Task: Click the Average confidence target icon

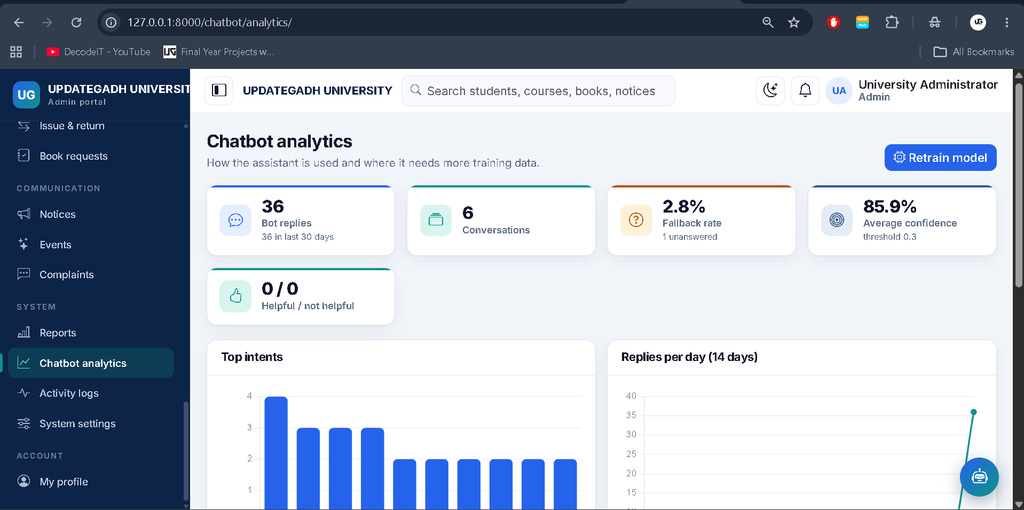Action: coord(837,220)
